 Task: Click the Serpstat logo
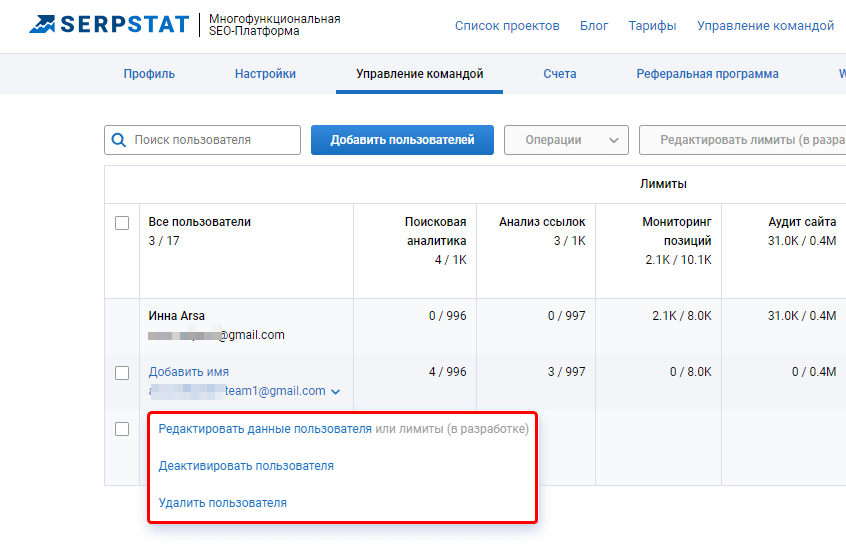tap(110, 24)
